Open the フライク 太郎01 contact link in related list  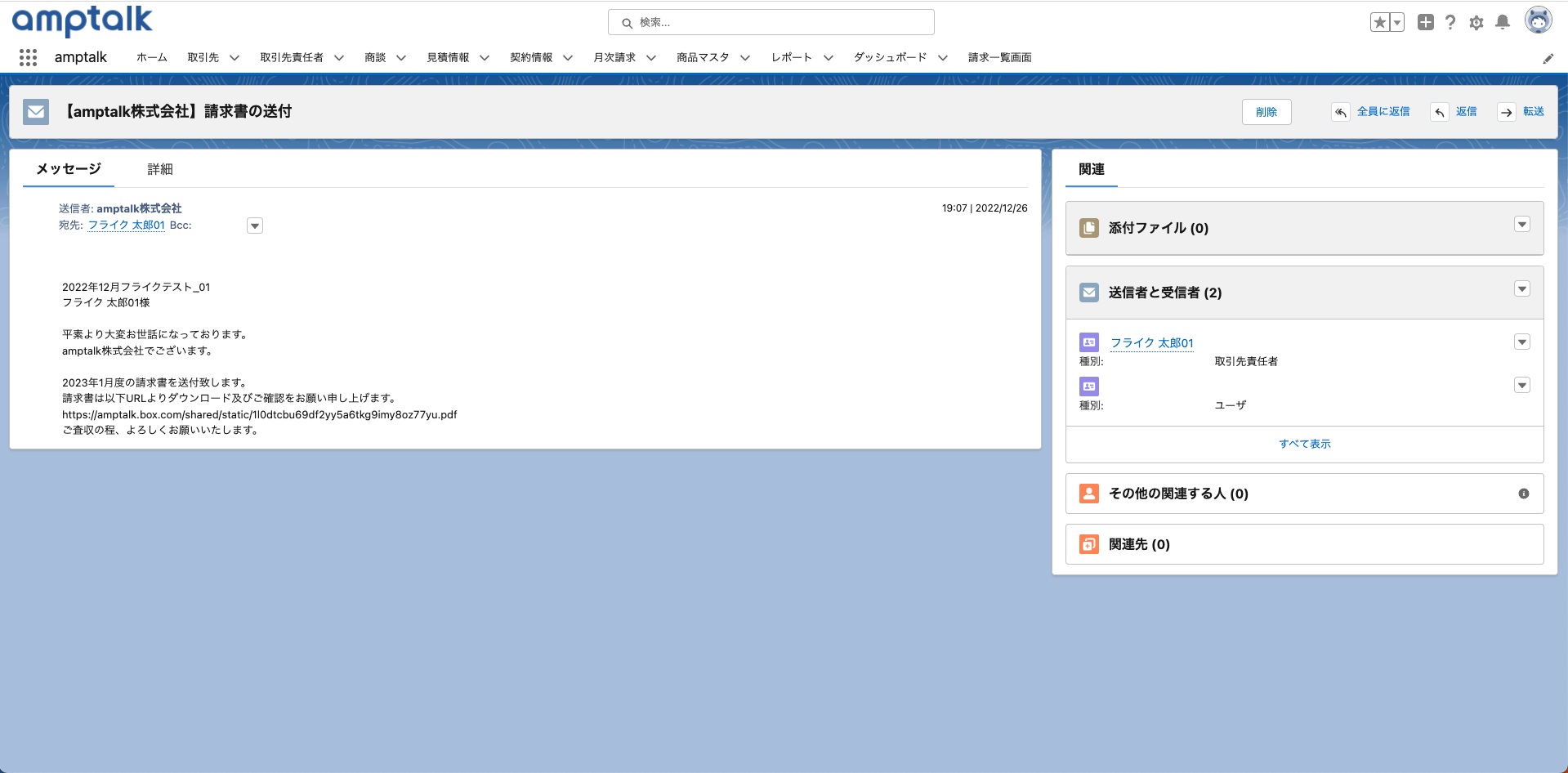click(x=1152, y=343)
